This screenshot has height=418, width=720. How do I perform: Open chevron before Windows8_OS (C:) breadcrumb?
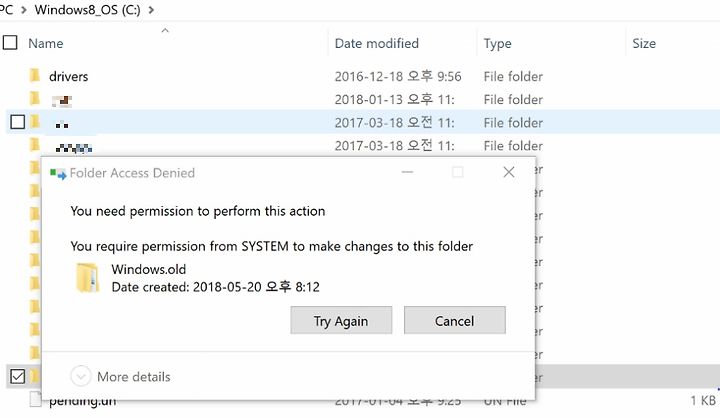click(x=24, y=9)
